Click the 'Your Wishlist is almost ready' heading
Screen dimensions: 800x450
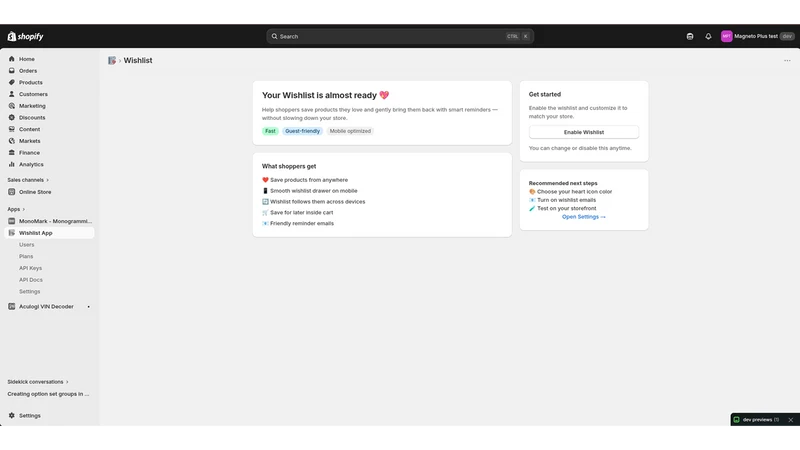point(326,95)
